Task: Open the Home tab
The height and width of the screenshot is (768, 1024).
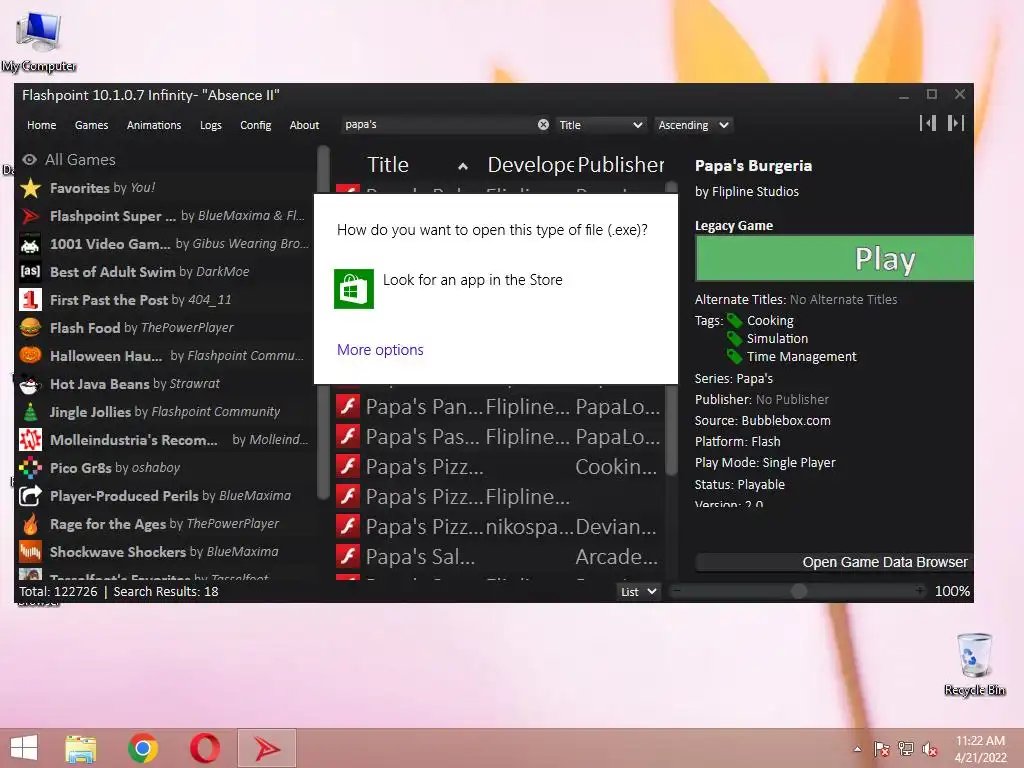Action: 41,125
